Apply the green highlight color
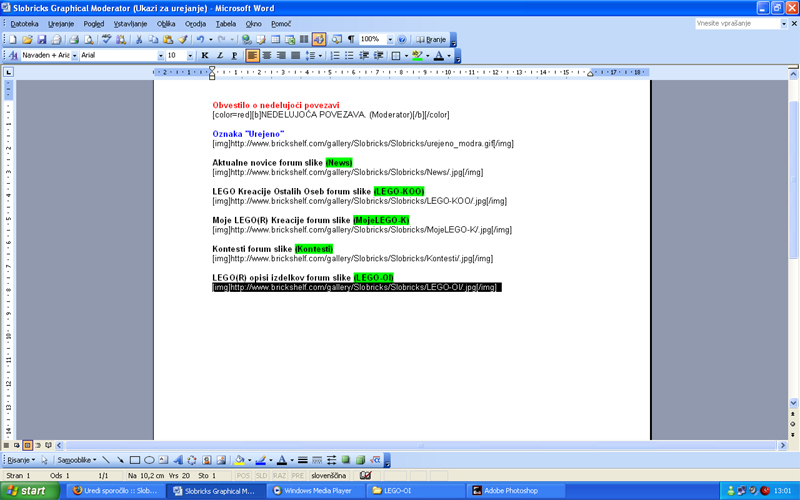This screenshot has height=500, width=800. [417, 55]
